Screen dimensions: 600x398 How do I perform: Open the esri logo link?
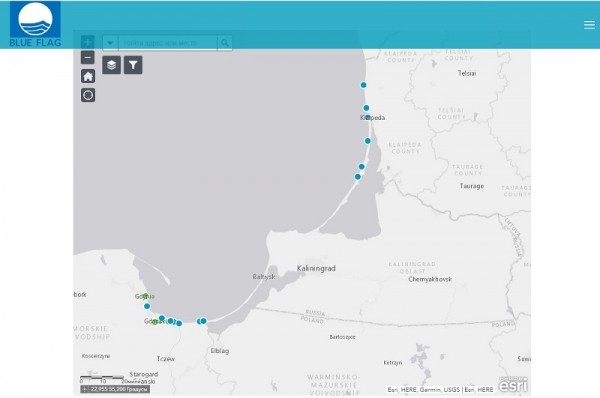coord(513,385)
